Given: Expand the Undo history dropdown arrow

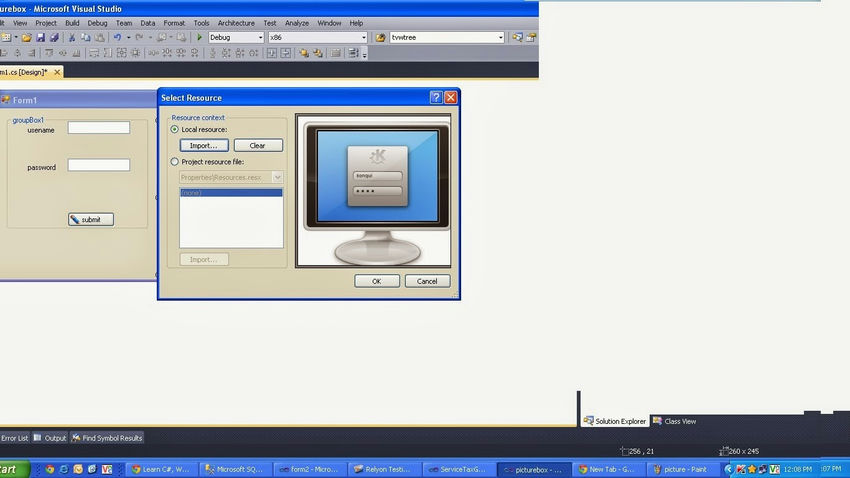Looking at the screenshot, I should [128, 37].
